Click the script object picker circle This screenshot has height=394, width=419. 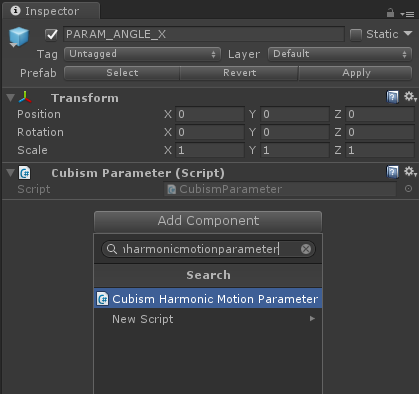tap(408, 189)
